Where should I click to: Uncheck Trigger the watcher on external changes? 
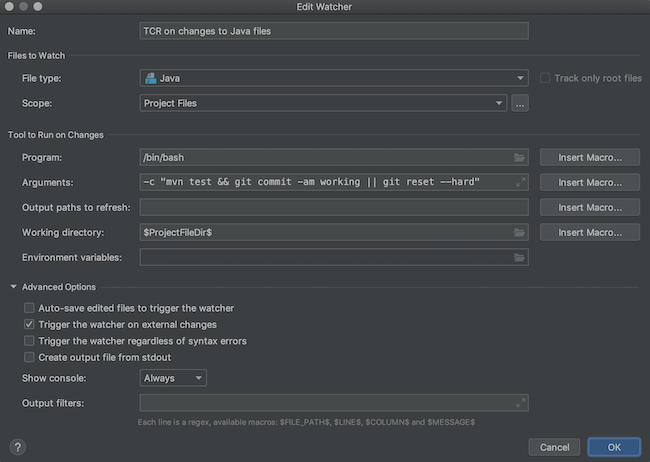(x=29, y=324)
